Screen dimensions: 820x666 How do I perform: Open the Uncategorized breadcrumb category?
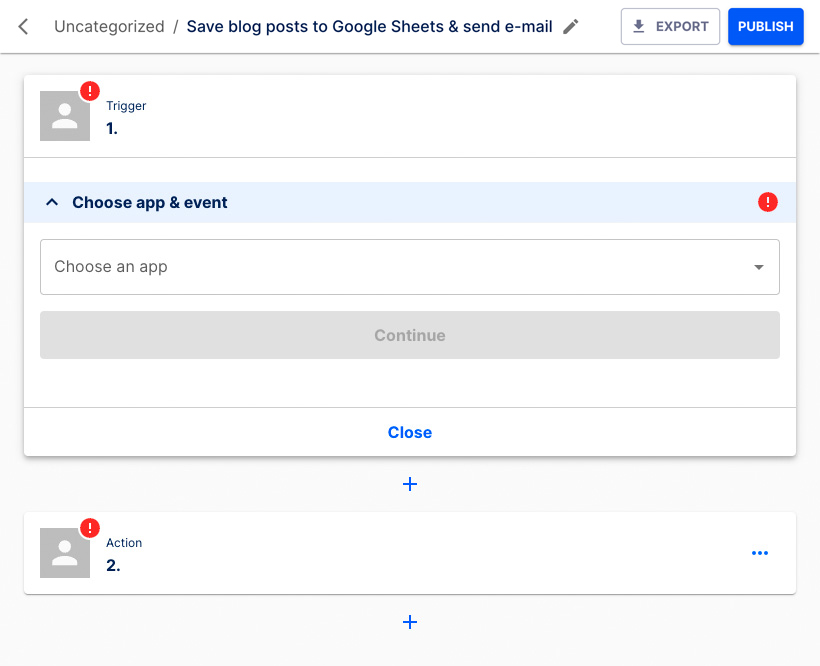tap(109, 26)
